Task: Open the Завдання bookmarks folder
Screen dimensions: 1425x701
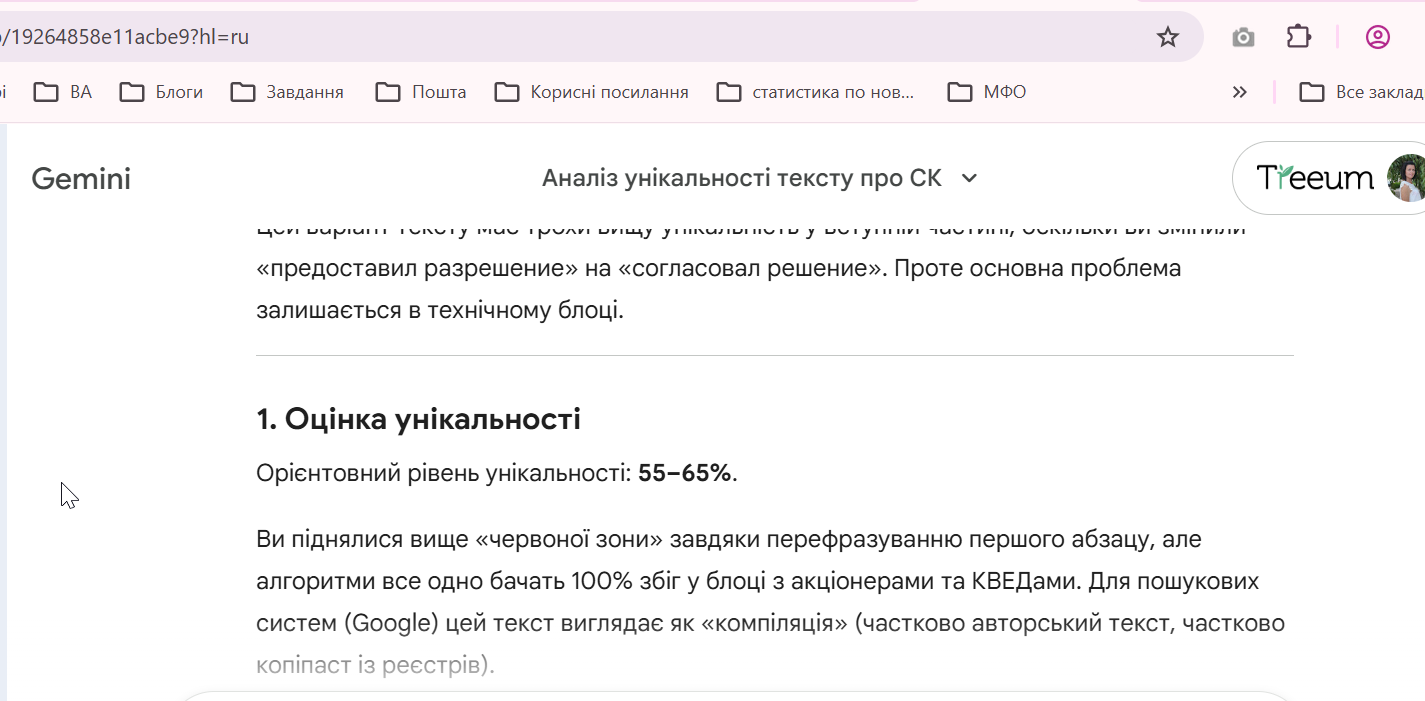Action: (x=287, y=92)
